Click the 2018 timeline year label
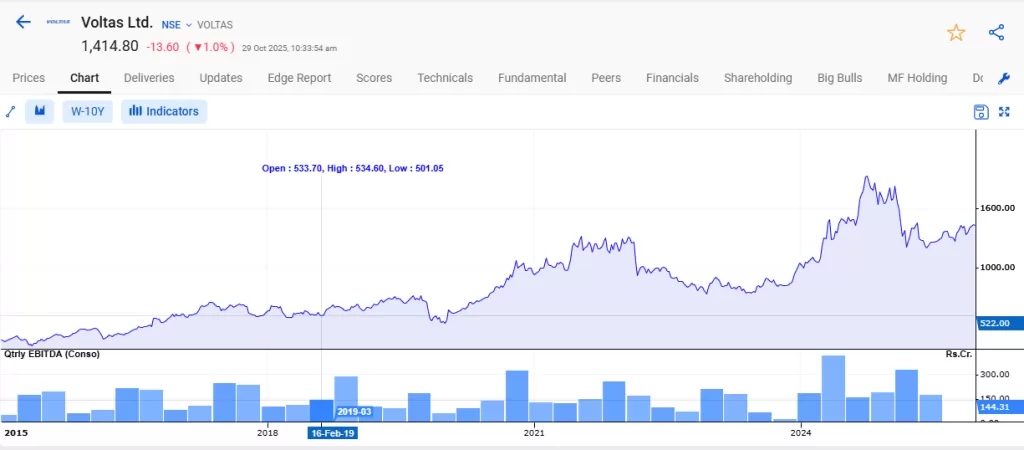Image resolution: width=1024 pixels, height=450 pixels. (x=268, y=432)
